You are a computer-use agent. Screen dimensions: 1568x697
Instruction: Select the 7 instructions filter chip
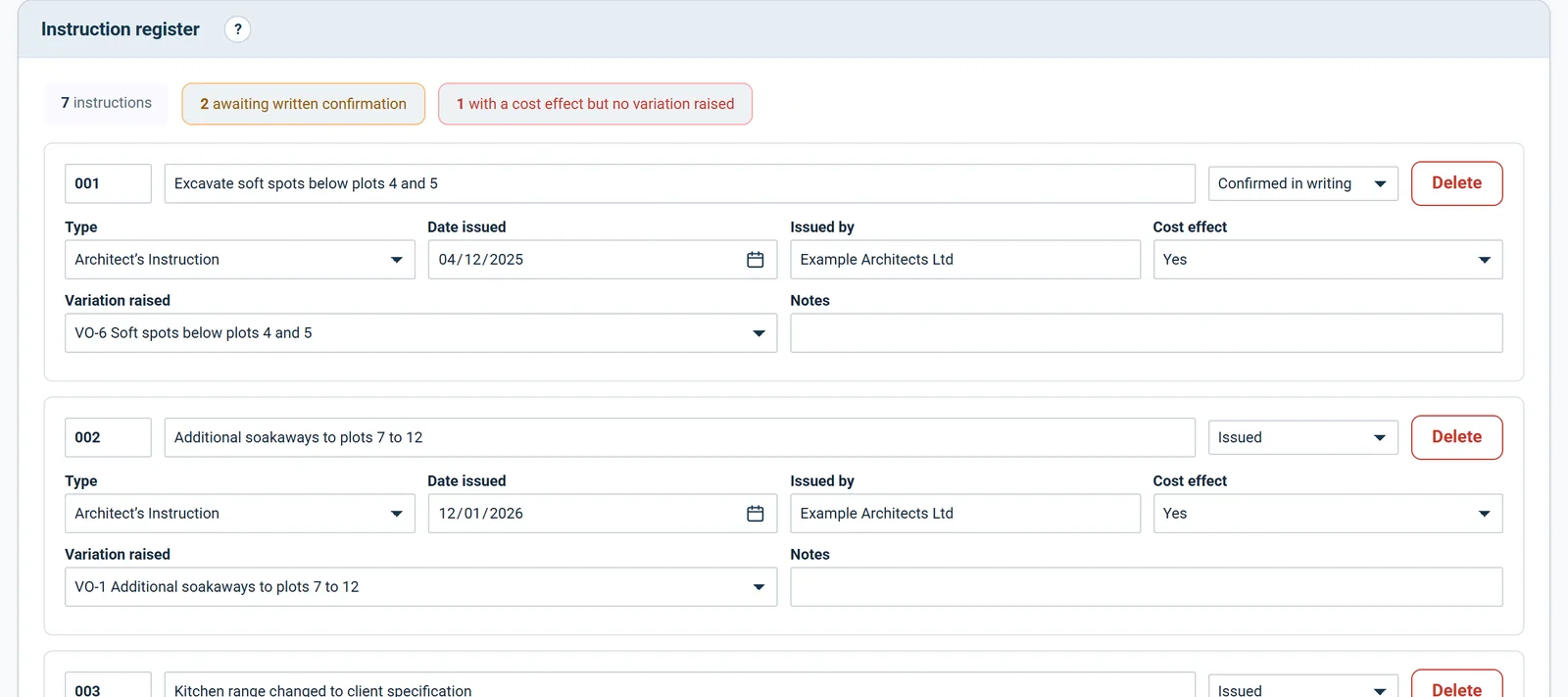(107, 103)
